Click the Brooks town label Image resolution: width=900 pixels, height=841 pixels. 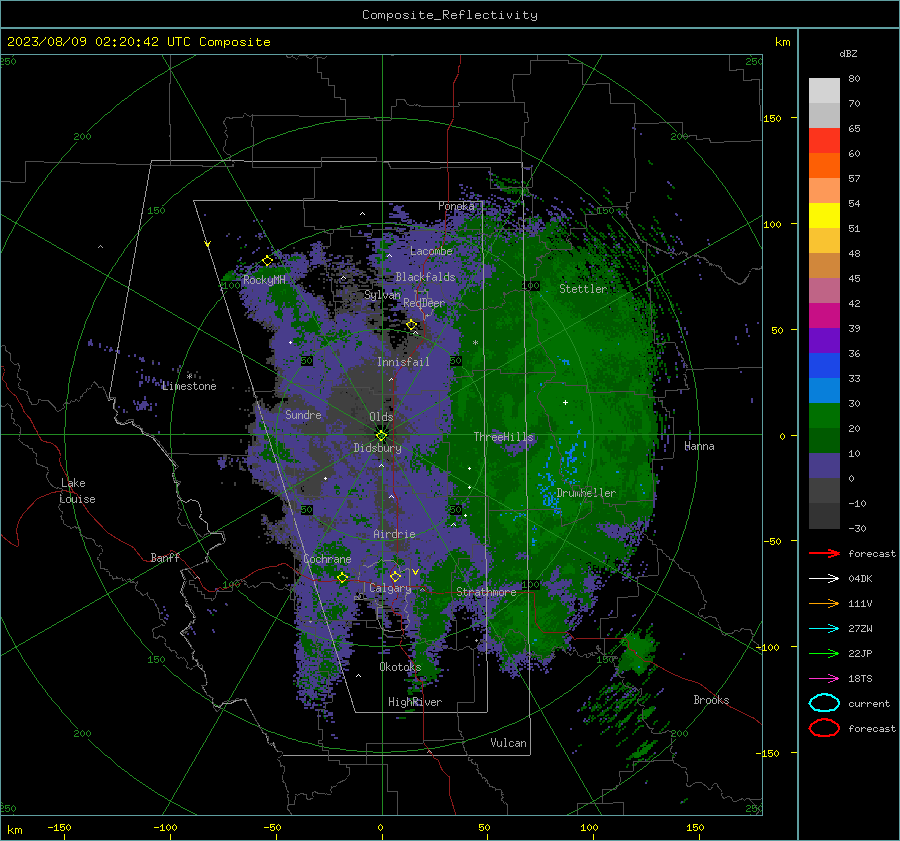(711, 700)
